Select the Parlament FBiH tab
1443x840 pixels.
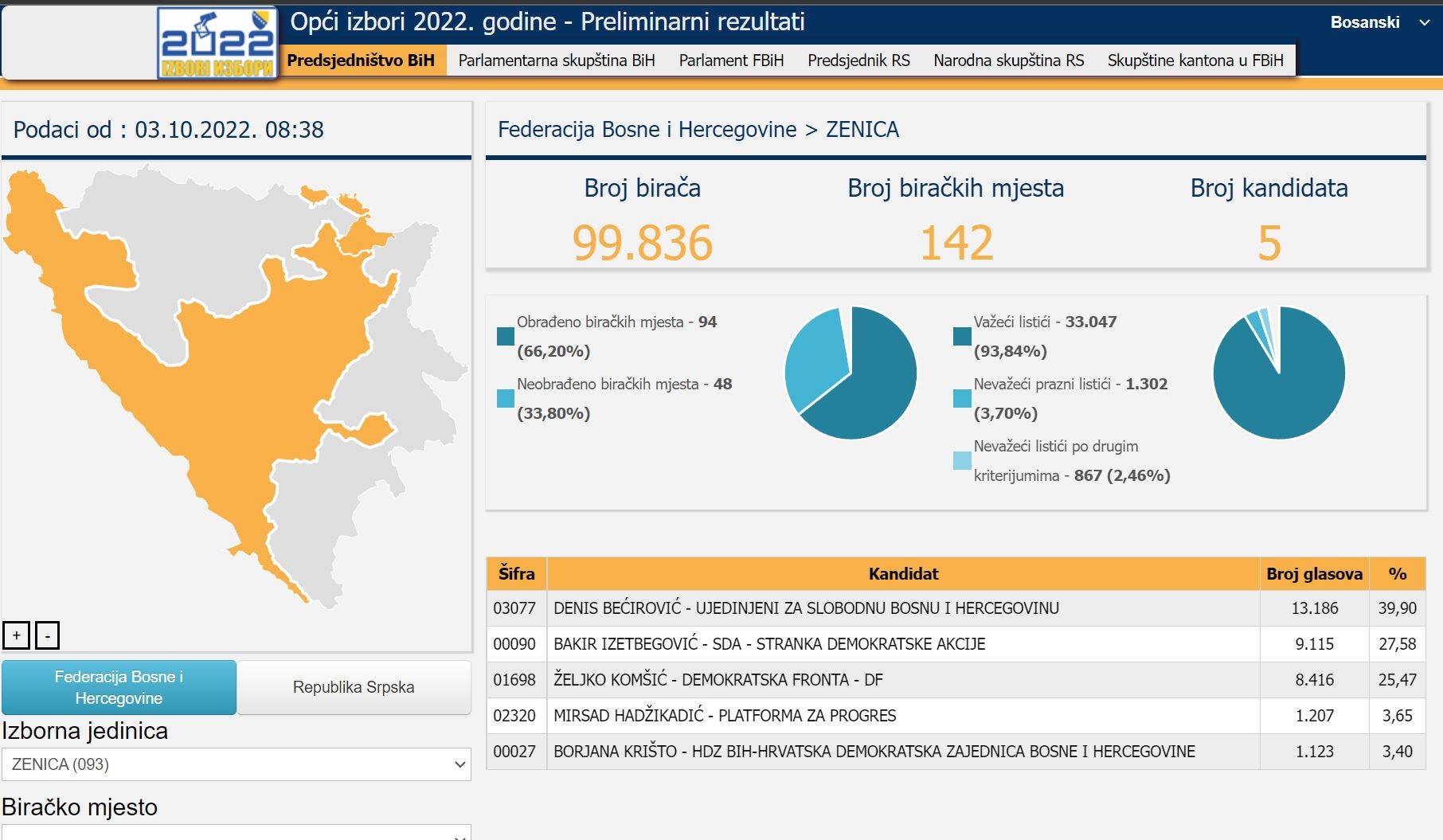[x=731, y=61]
